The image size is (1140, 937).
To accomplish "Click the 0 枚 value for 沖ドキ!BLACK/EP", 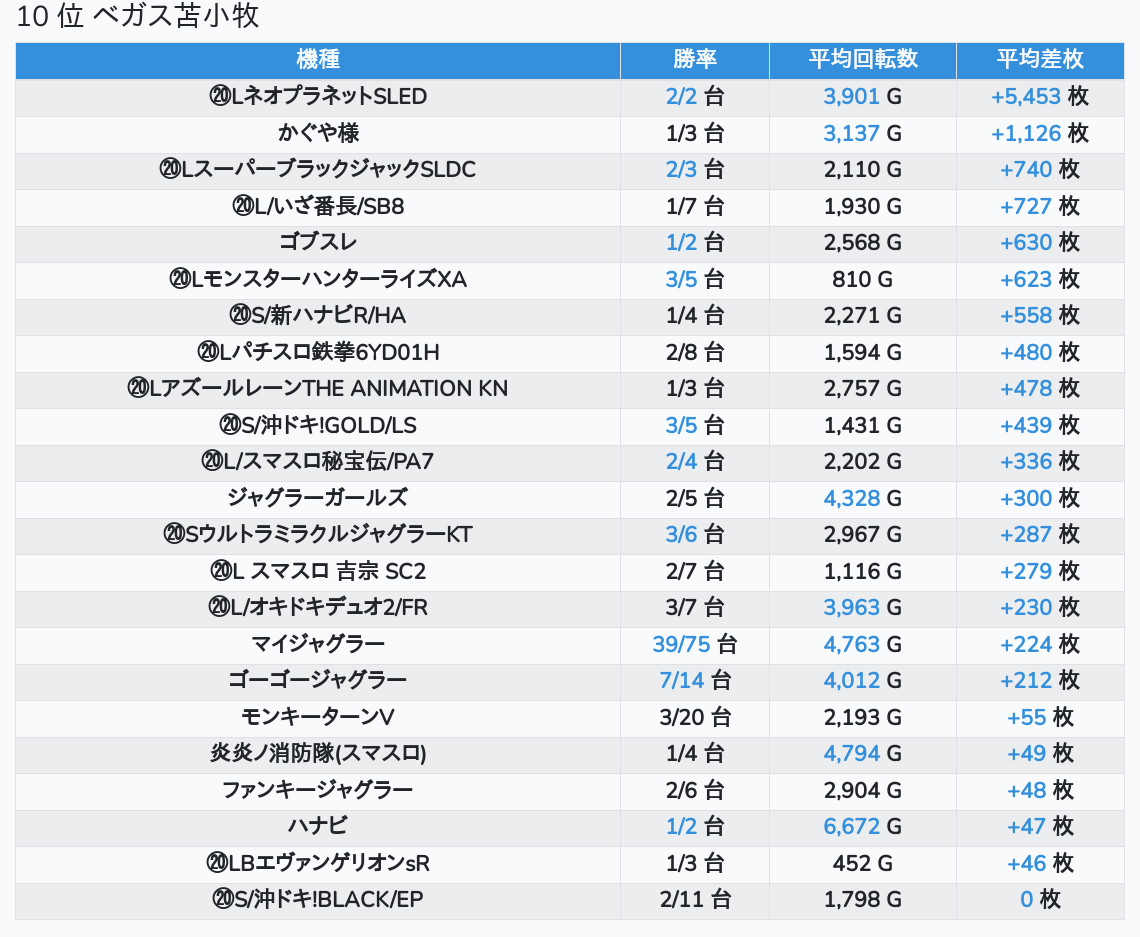I will pos(1039,900).
